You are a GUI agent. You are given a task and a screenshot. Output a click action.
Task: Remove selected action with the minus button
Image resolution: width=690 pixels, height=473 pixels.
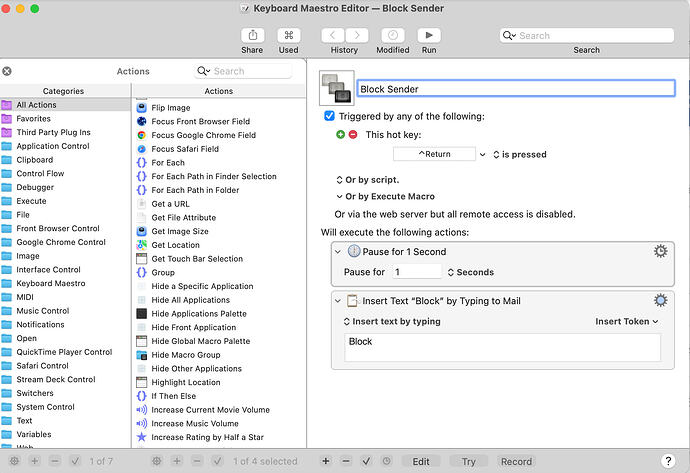coord(346,461)
